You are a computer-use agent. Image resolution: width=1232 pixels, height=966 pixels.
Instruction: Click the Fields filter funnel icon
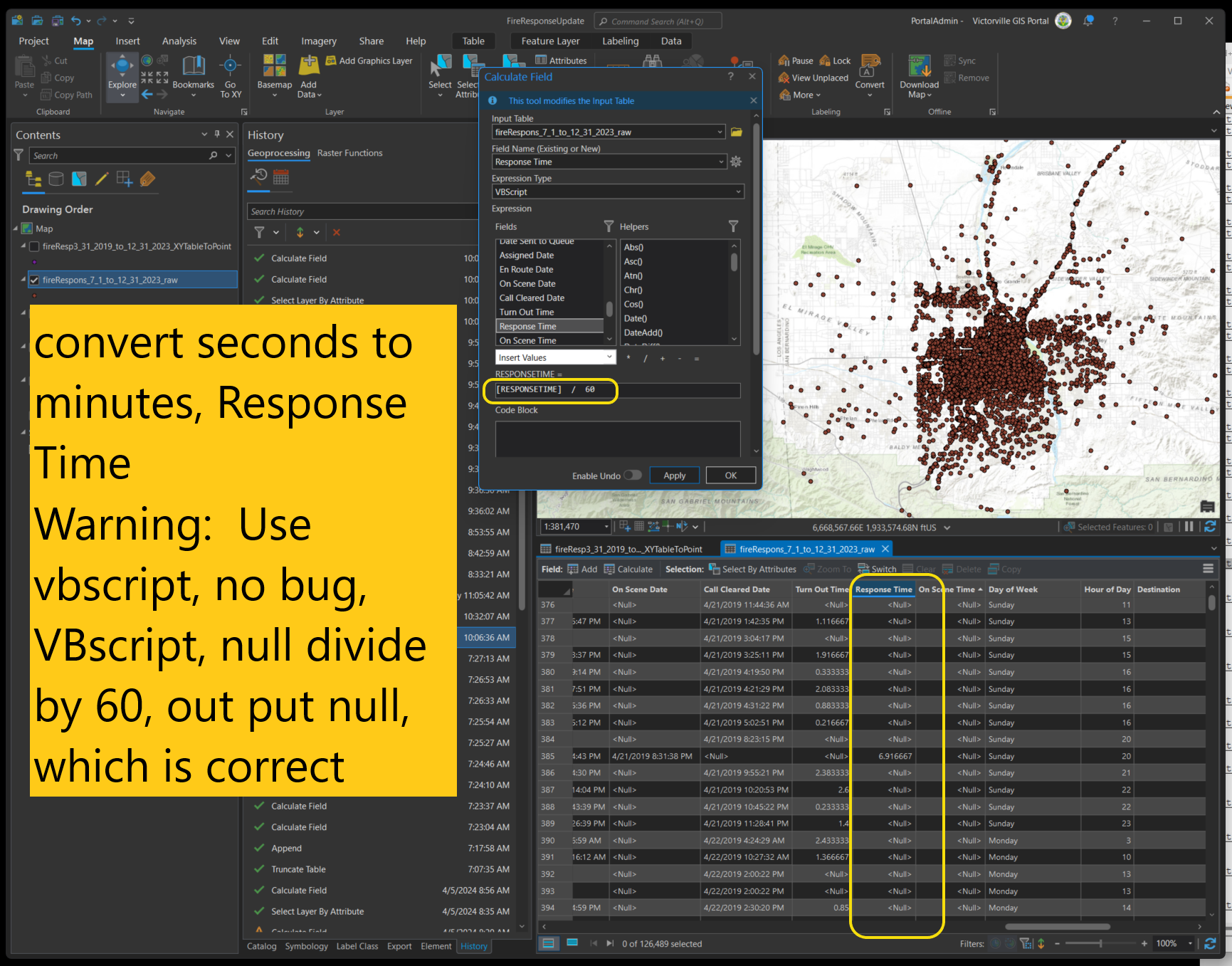(x=609, y=226)
